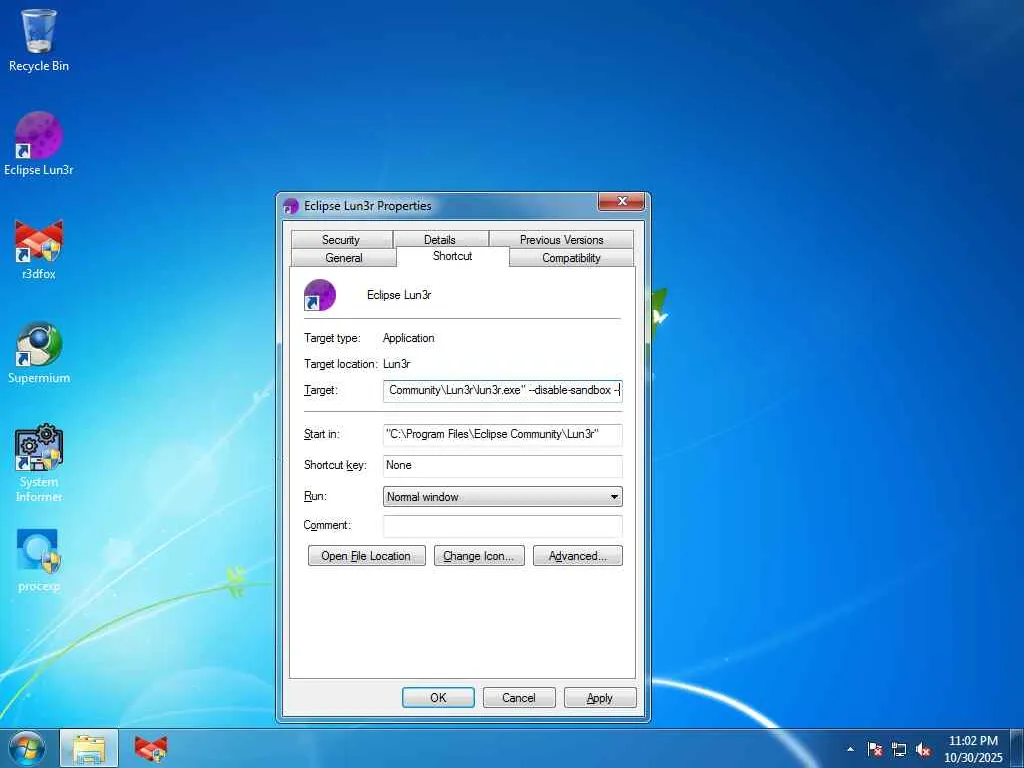Switch to the General tab
This screenshot has height=768, width=1024.
pyautogui.click(x=344, y=257)
